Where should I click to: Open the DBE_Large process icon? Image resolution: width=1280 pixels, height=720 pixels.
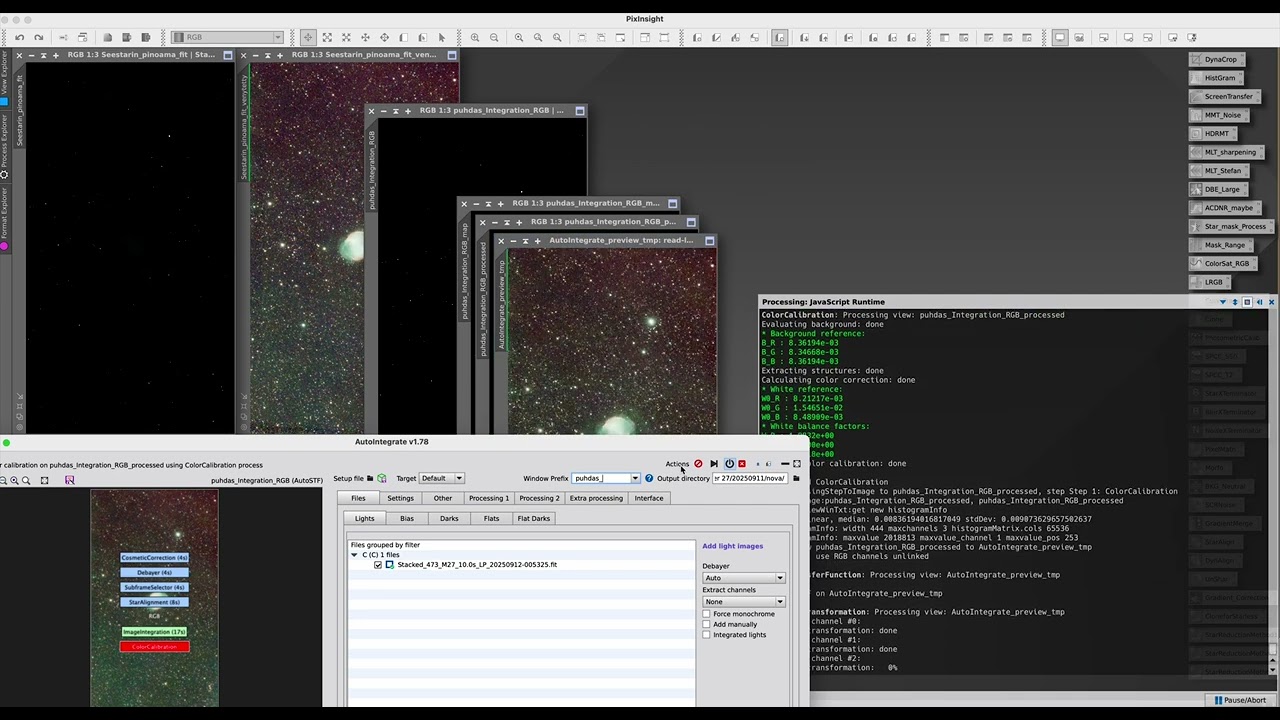coord(1217,189)
